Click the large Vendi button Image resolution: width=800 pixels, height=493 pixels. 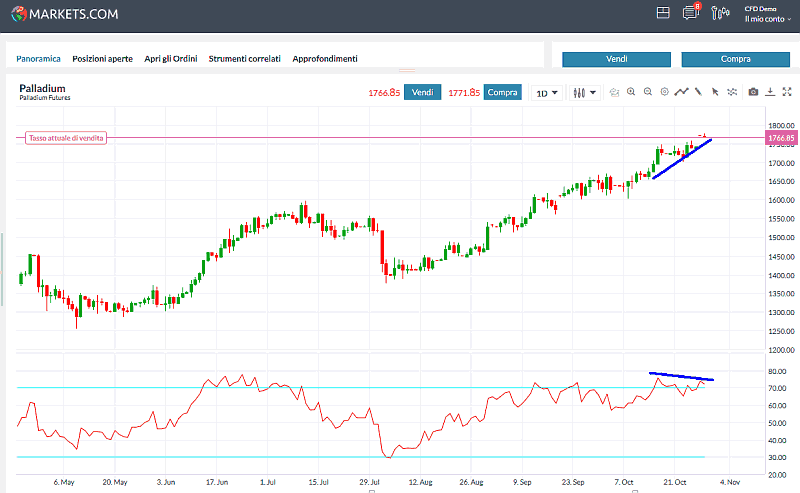617,59
